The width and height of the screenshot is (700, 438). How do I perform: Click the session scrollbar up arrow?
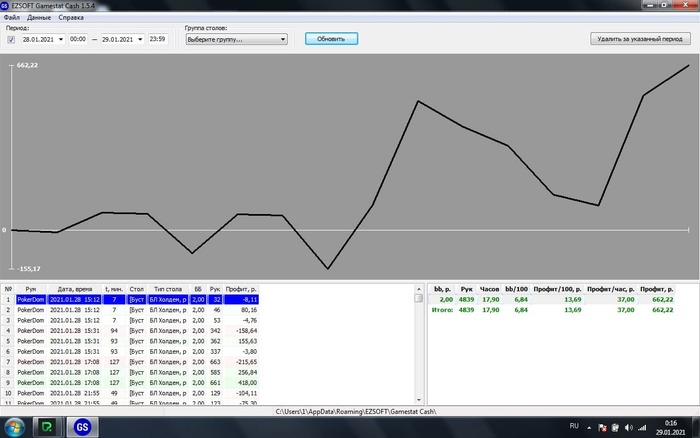point(419,289)
